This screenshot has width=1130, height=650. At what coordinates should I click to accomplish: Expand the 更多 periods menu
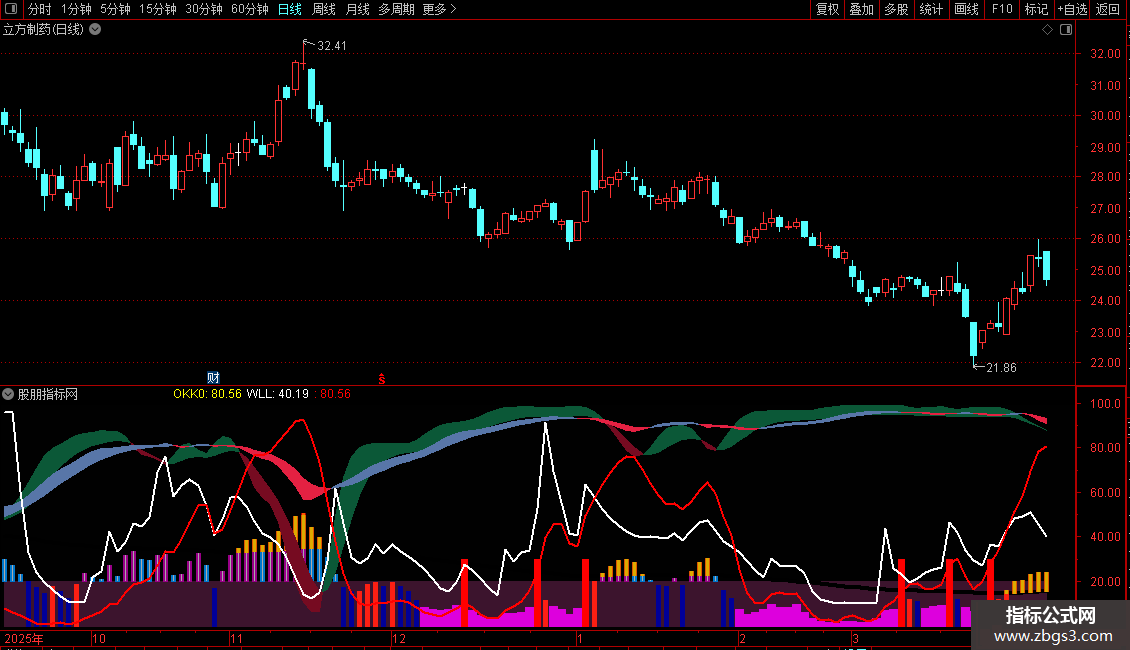(x=439, y=9)
